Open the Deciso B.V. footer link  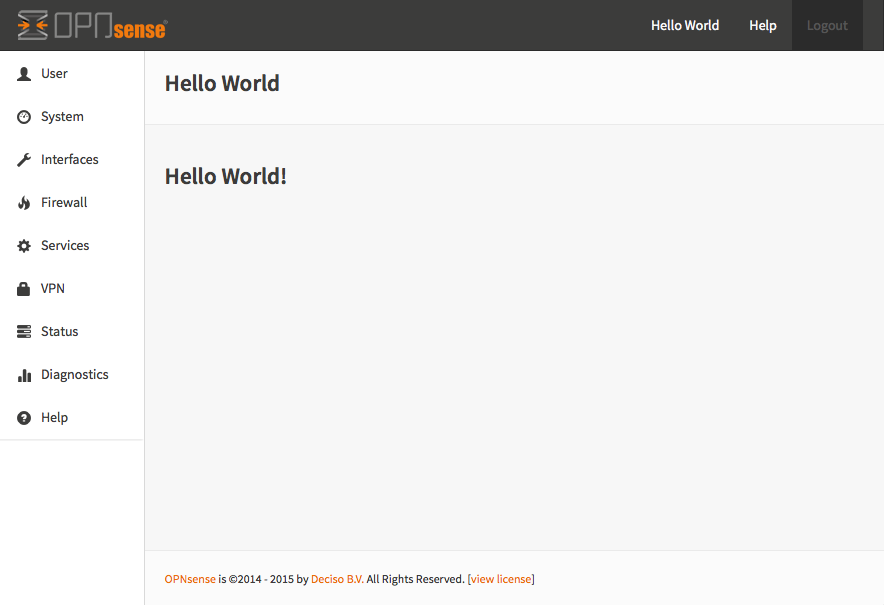coord(337,579)
